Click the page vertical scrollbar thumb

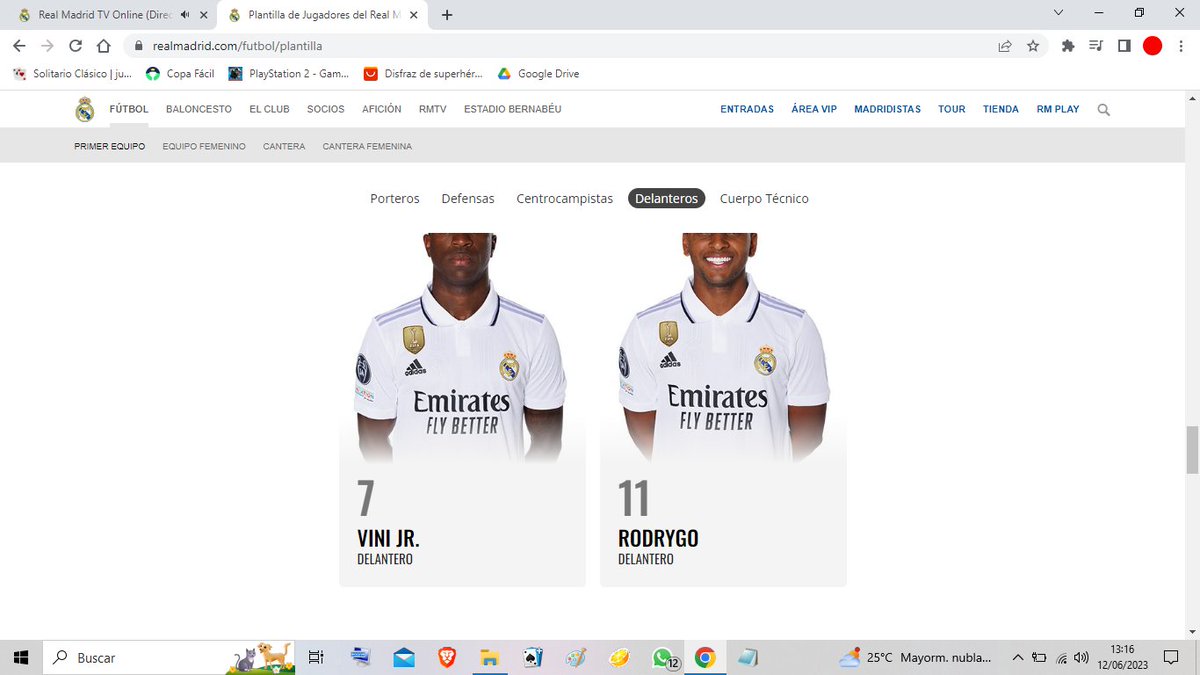(1191, 450)
